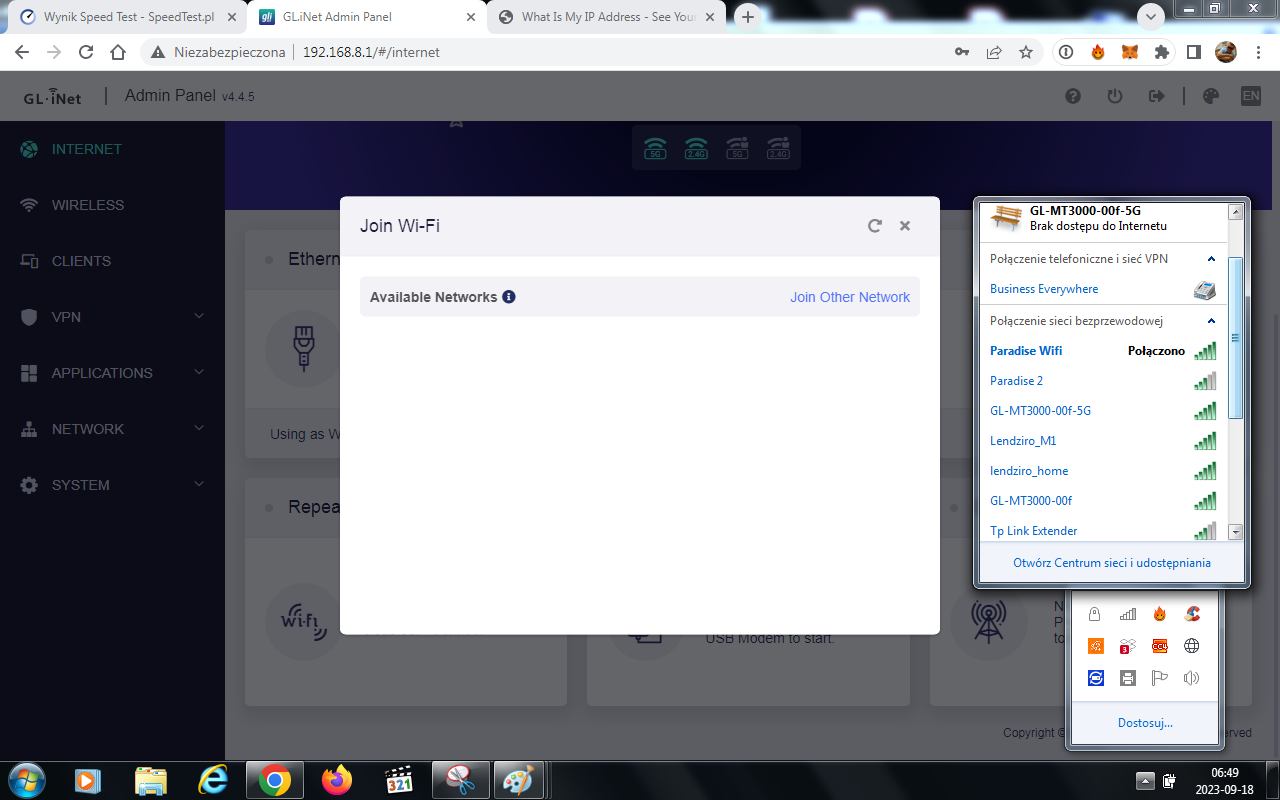Switch to the What Is My IP Address tab
1280x800 pixels.
607,17
